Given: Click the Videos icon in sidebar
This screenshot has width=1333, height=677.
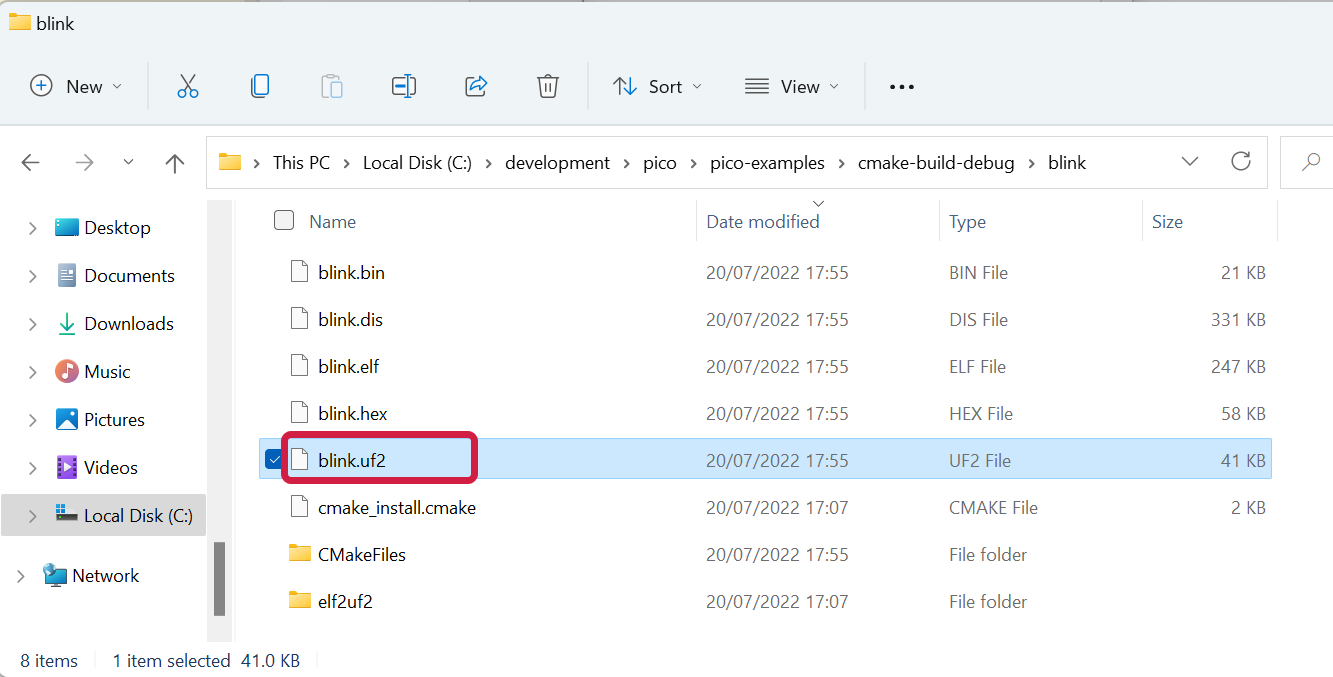Looking at the screenshot, I should (x=67, y=467).
